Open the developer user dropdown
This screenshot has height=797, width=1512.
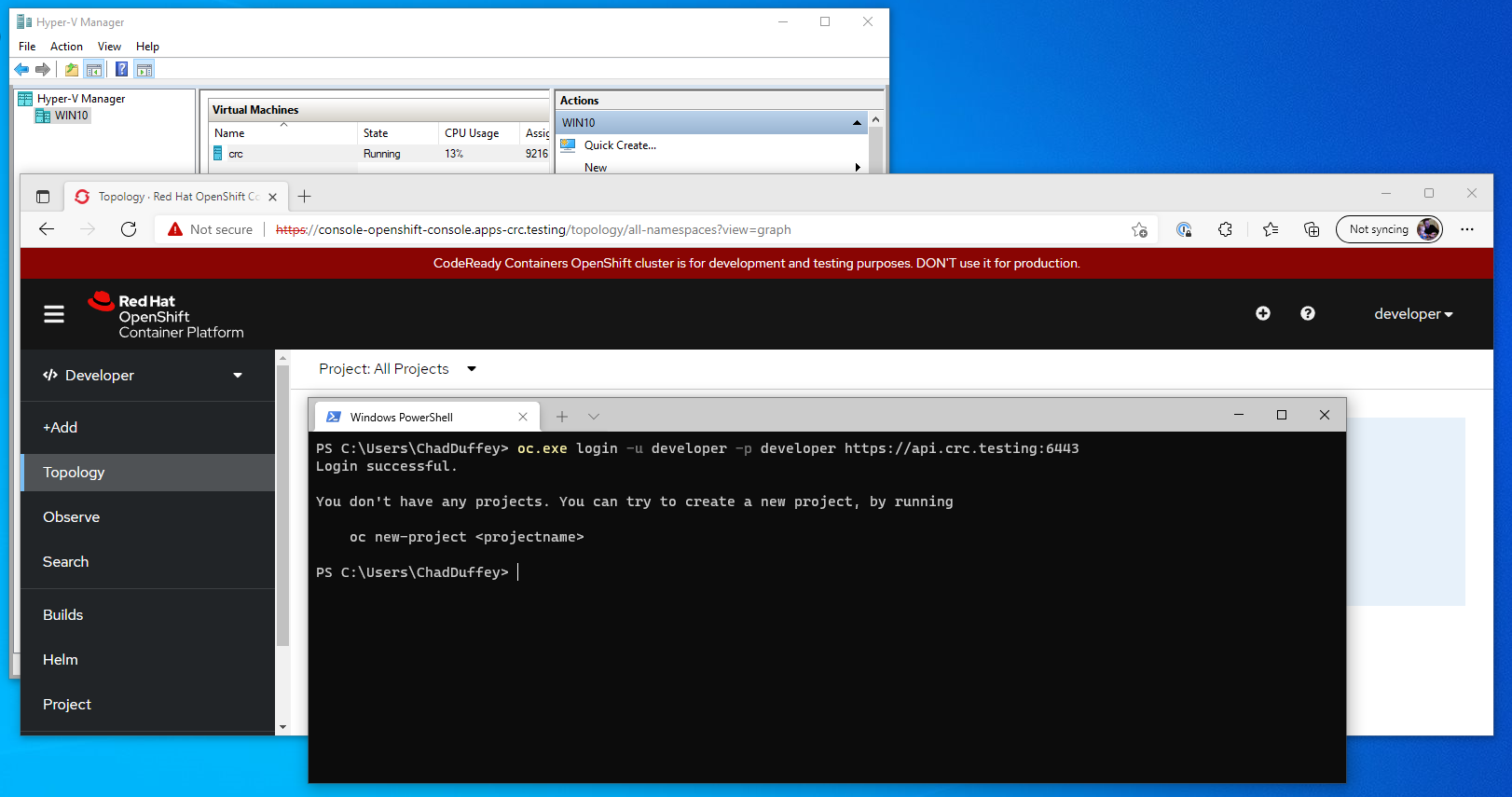click(1413, 314)
